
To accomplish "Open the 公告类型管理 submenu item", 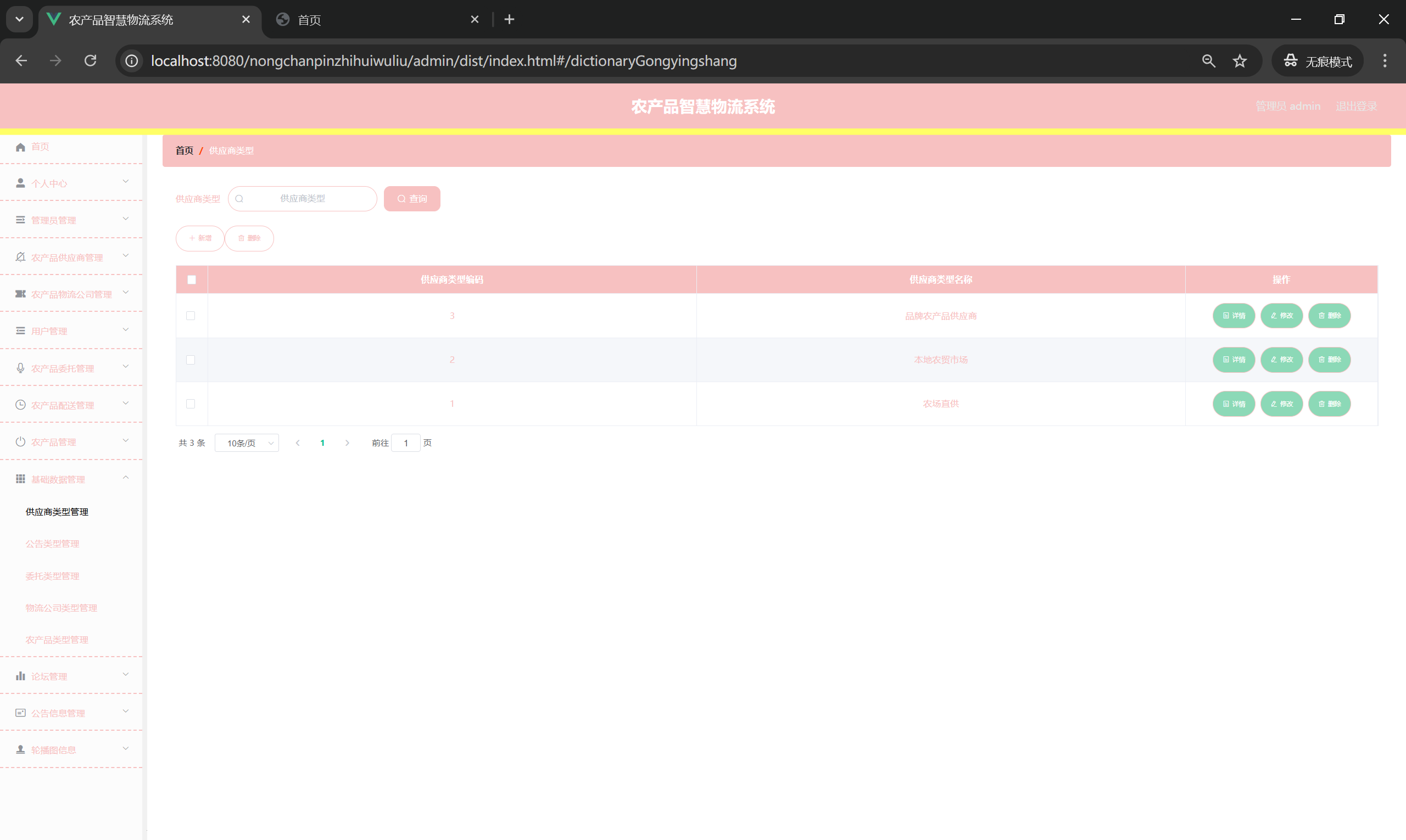I will click(53, 544).
